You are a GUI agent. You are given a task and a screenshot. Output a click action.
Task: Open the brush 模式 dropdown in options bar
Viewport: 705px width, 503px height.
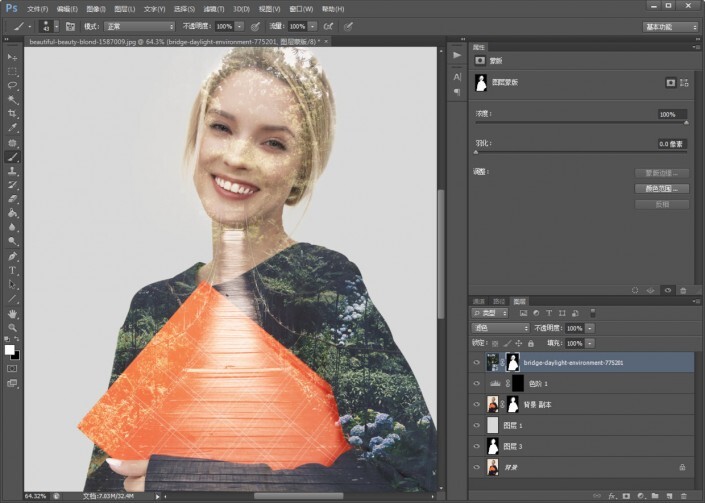tap(139, 26)
